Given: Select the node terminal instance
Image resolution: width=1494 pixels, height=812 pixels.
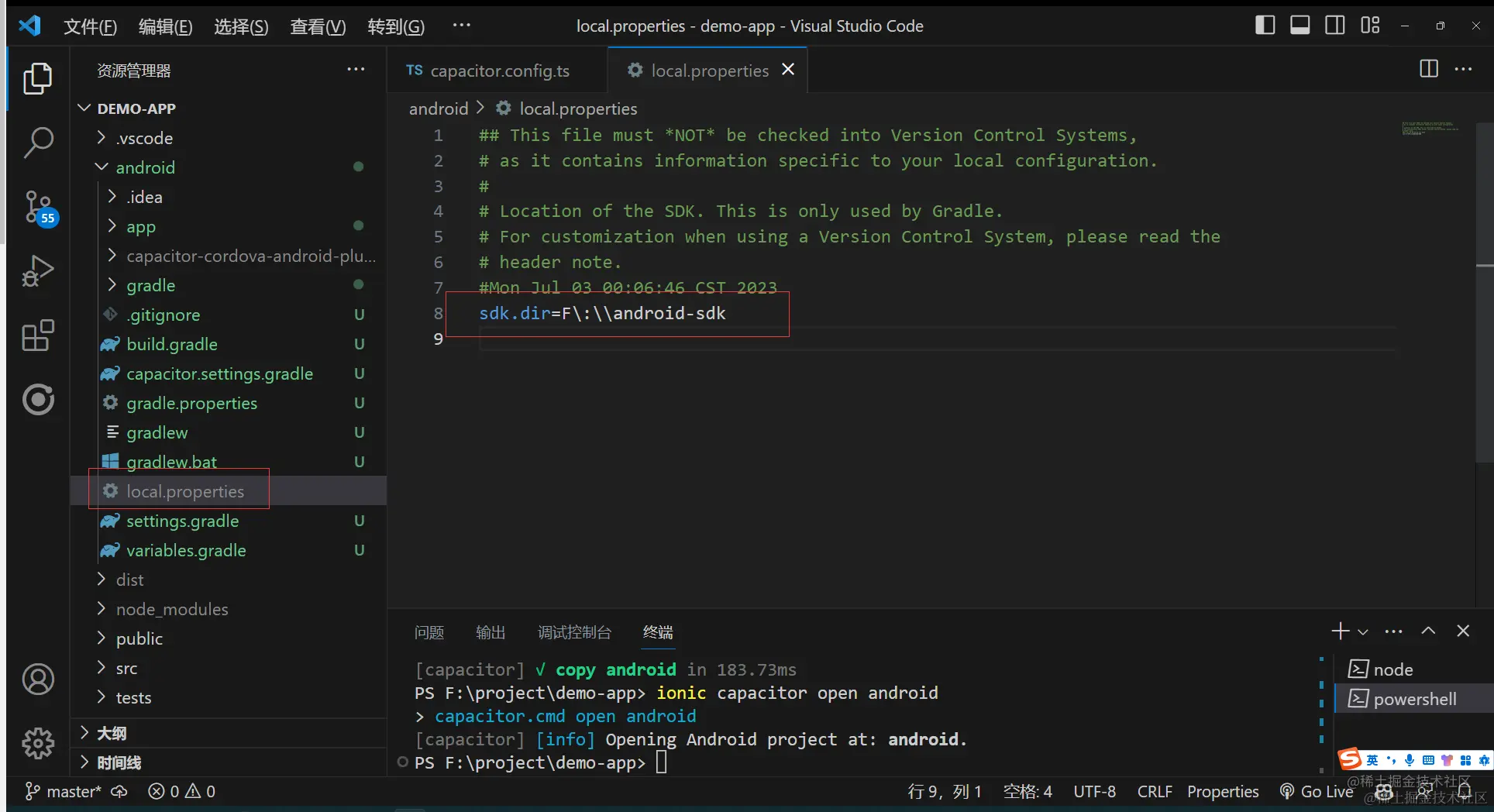Looking at the screenshot, I should pos(1413,669).
